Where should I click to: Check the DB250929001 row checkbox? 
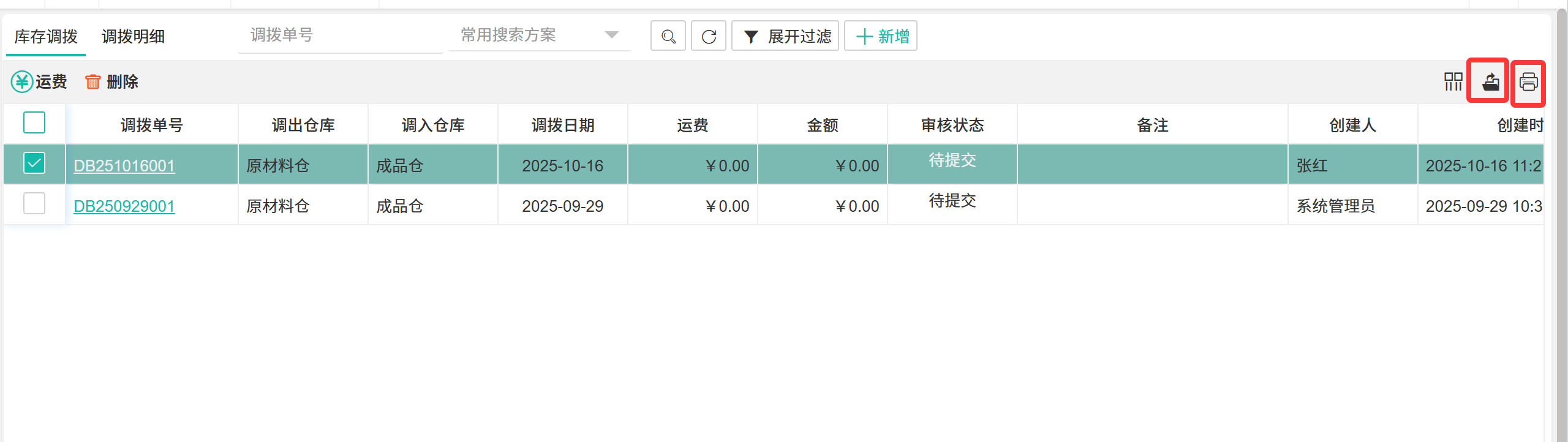point(34,204)
